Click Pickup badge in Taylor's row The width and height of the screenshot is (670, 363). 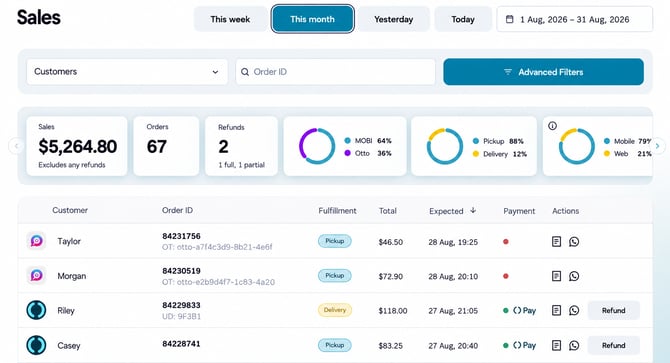tap(335, 241)
